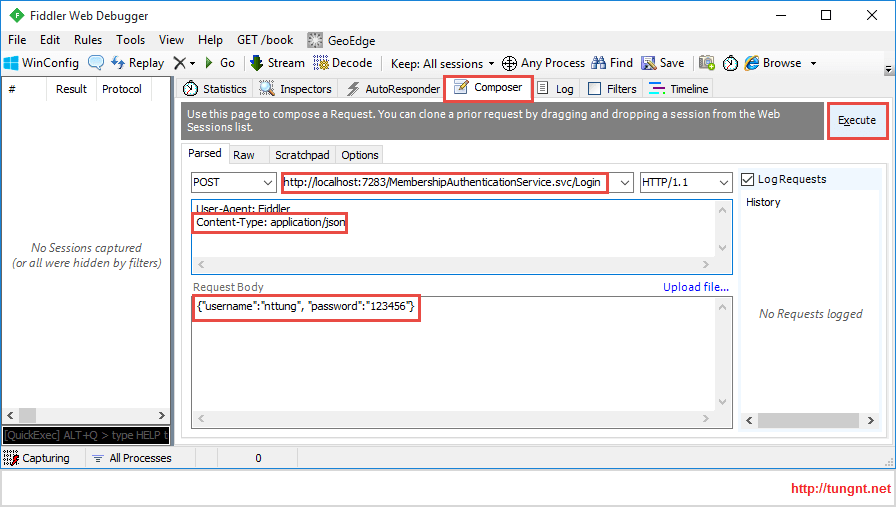Click the headers box scroll-down arrow

click(722, 248)
